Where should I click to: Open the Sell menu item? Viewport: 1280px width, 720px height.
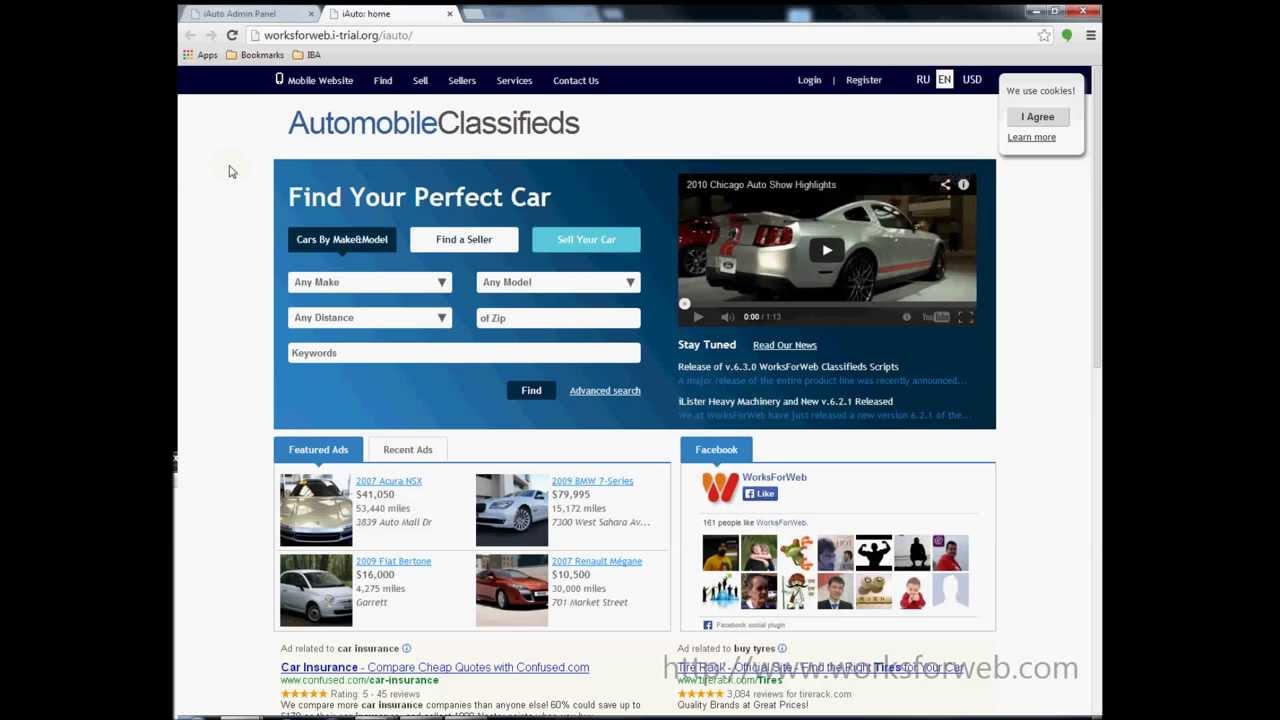[x=420, y=80]
